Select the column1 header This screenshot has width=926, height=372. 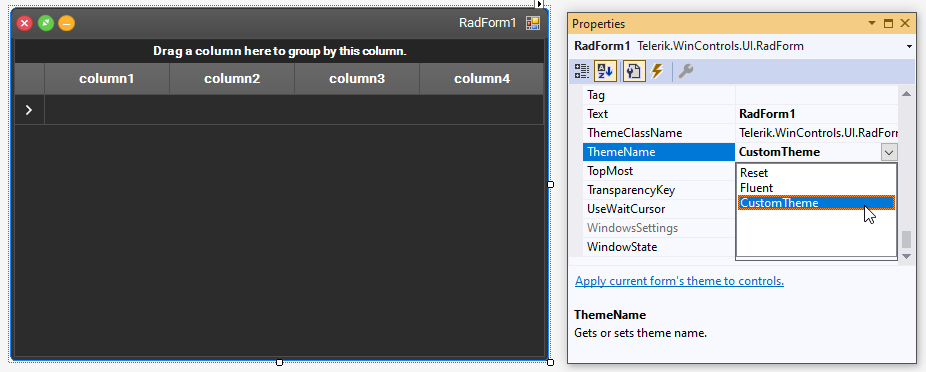[x=107, y=79]
